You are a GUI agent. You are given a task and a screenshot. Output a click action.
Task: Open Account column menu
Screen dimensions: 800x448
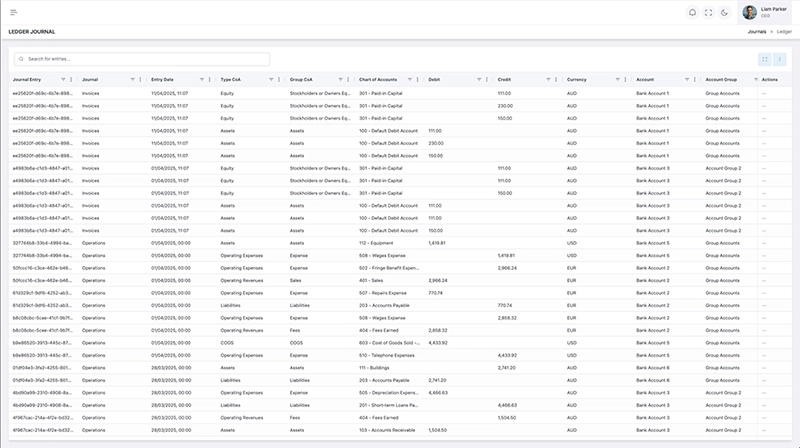(694, 80)
